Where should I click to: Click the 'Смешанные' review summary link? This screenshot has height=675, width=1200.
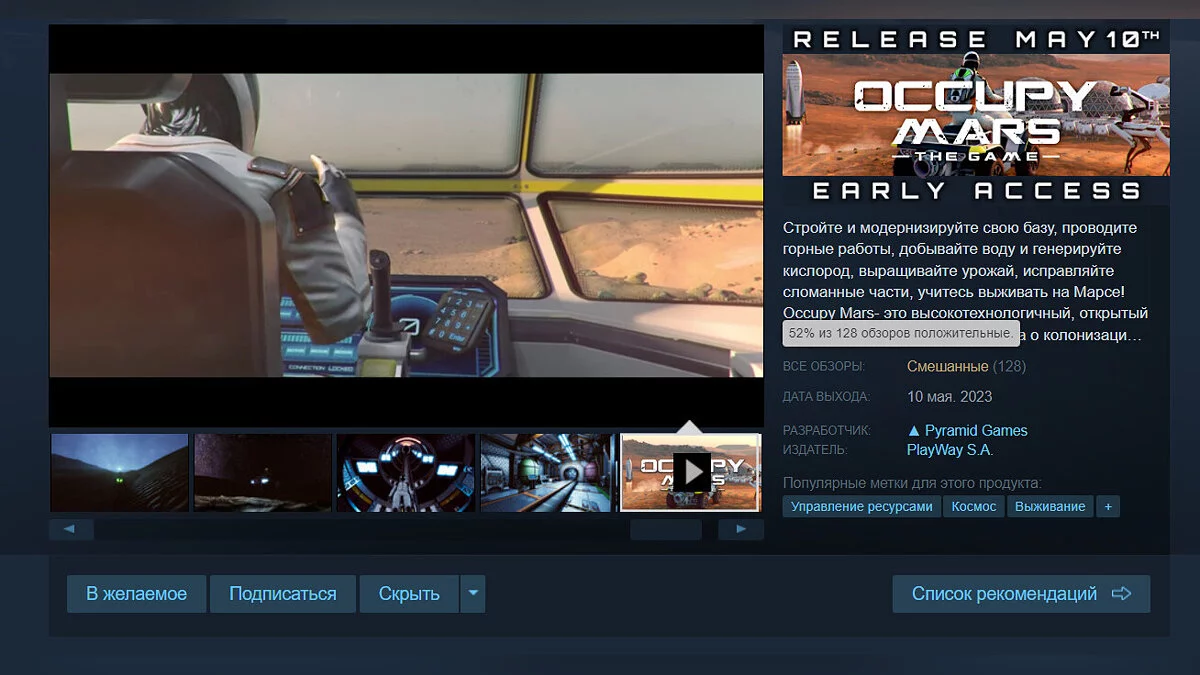pyautogui.click(x=947, y=366)
